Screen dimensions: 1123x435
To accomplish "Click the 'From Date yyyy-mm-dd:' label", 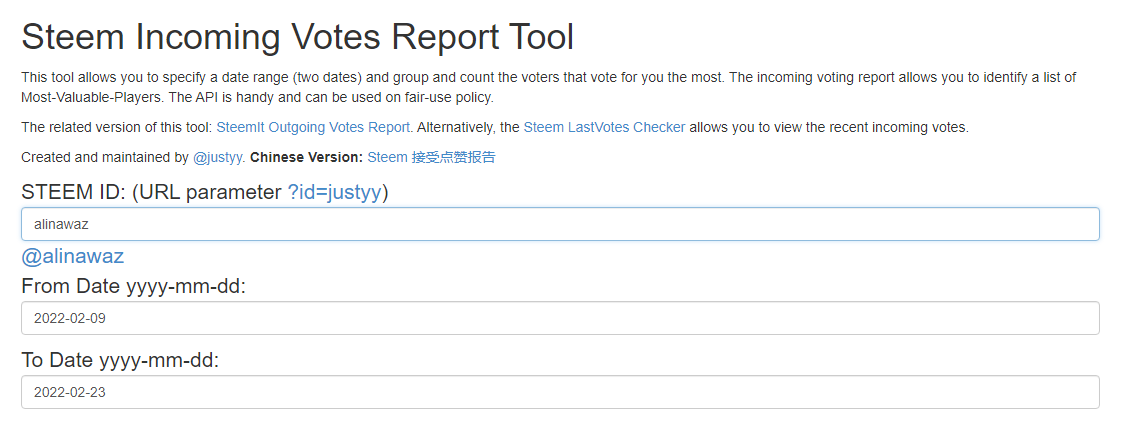I will coord(134,287).
